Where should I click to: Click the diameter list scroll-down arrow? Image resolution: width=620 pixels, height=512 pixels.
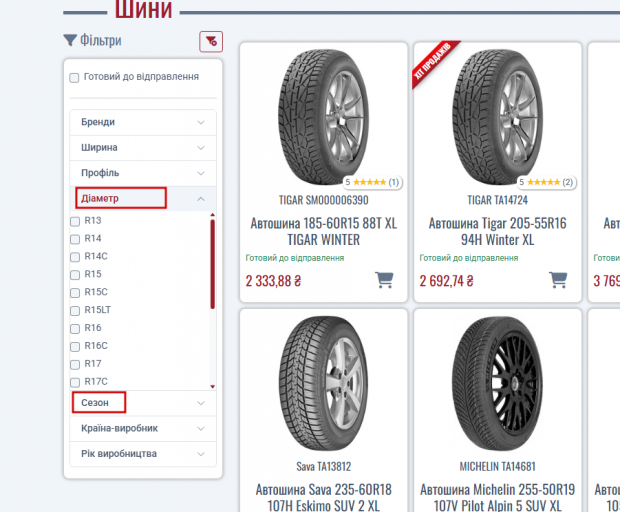click(x=213, y=387)
